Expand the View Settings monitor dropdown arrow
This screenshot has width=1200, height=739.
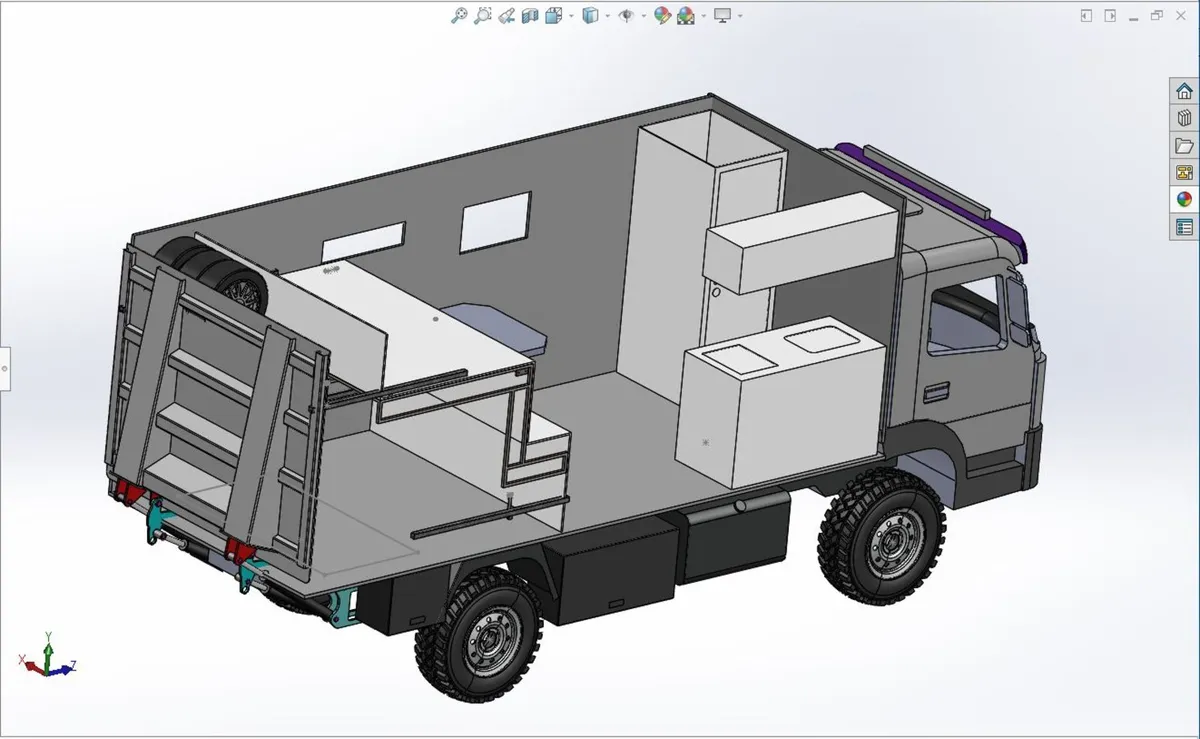740,16
